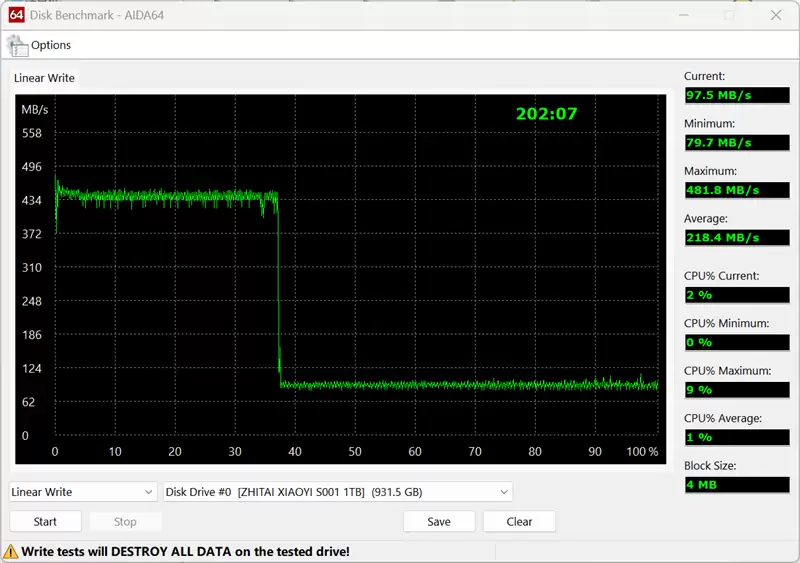Click the Average value 218.4 MB/s

(737, 238)
